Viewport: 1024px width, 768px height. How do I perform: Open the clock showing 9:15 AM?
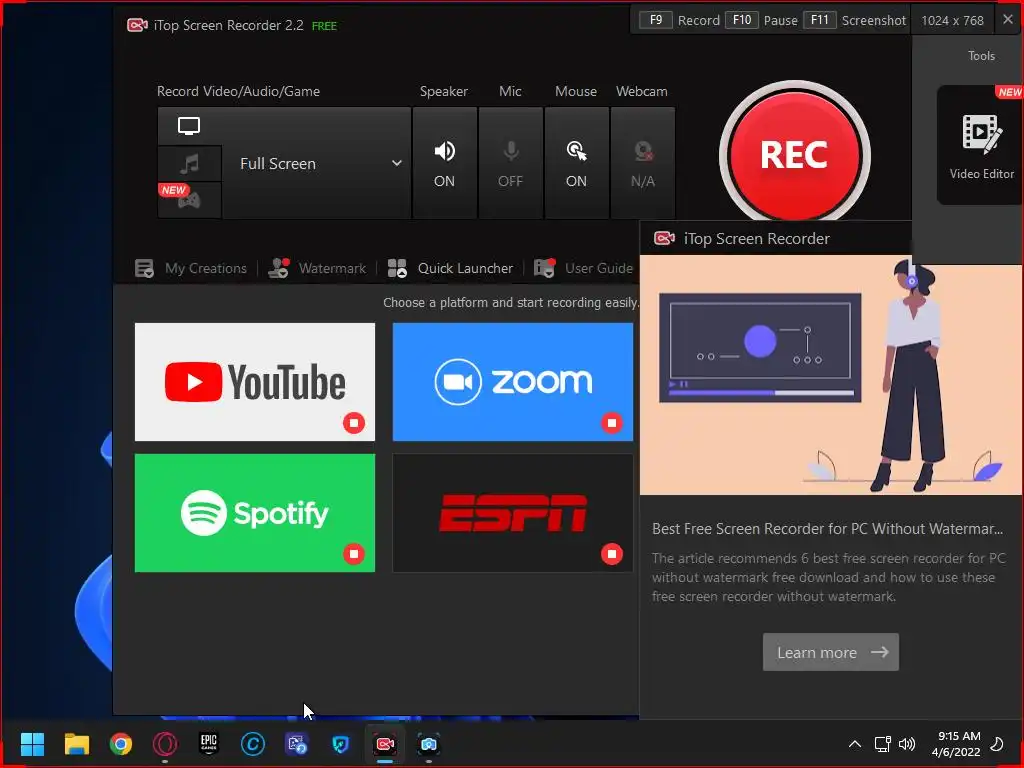[x=956, y=744]
